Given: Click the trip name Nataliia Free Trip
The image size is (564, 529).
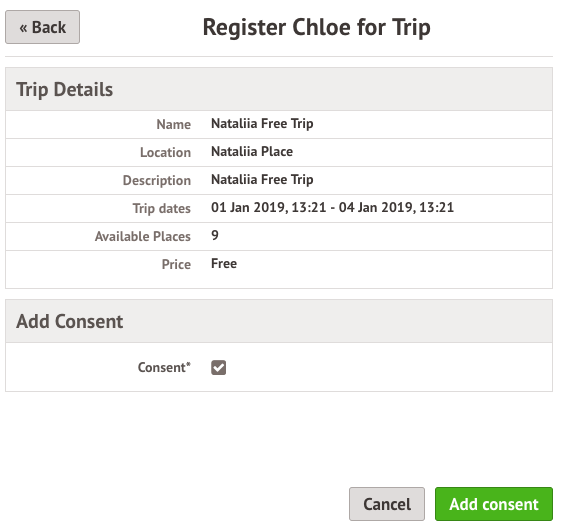Looking at the screenshot, I should point(262,124).
